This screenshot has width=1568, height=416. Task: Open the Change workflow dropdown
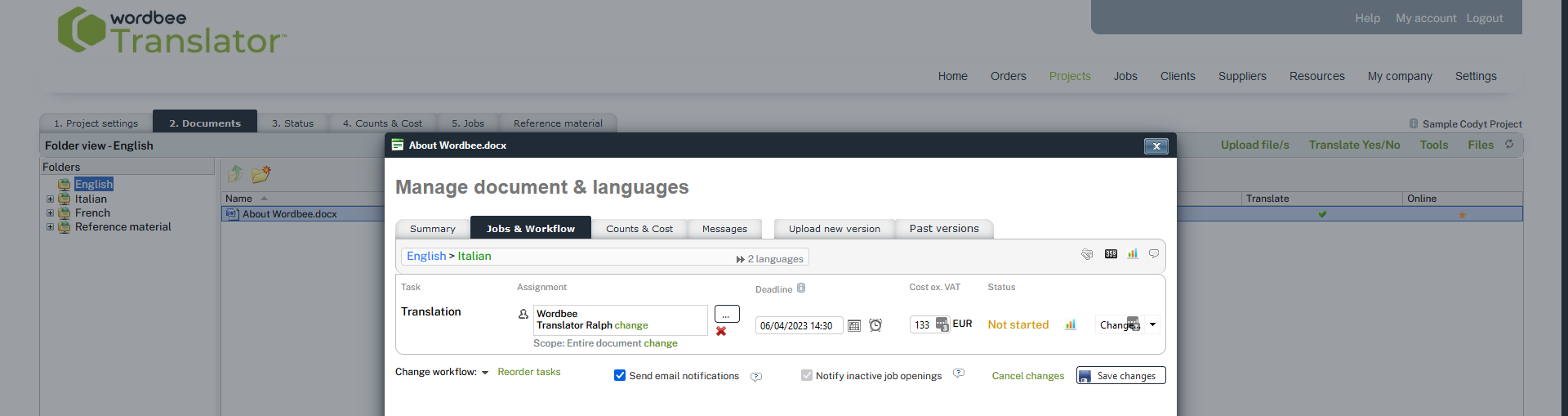[x=484, y=373]
